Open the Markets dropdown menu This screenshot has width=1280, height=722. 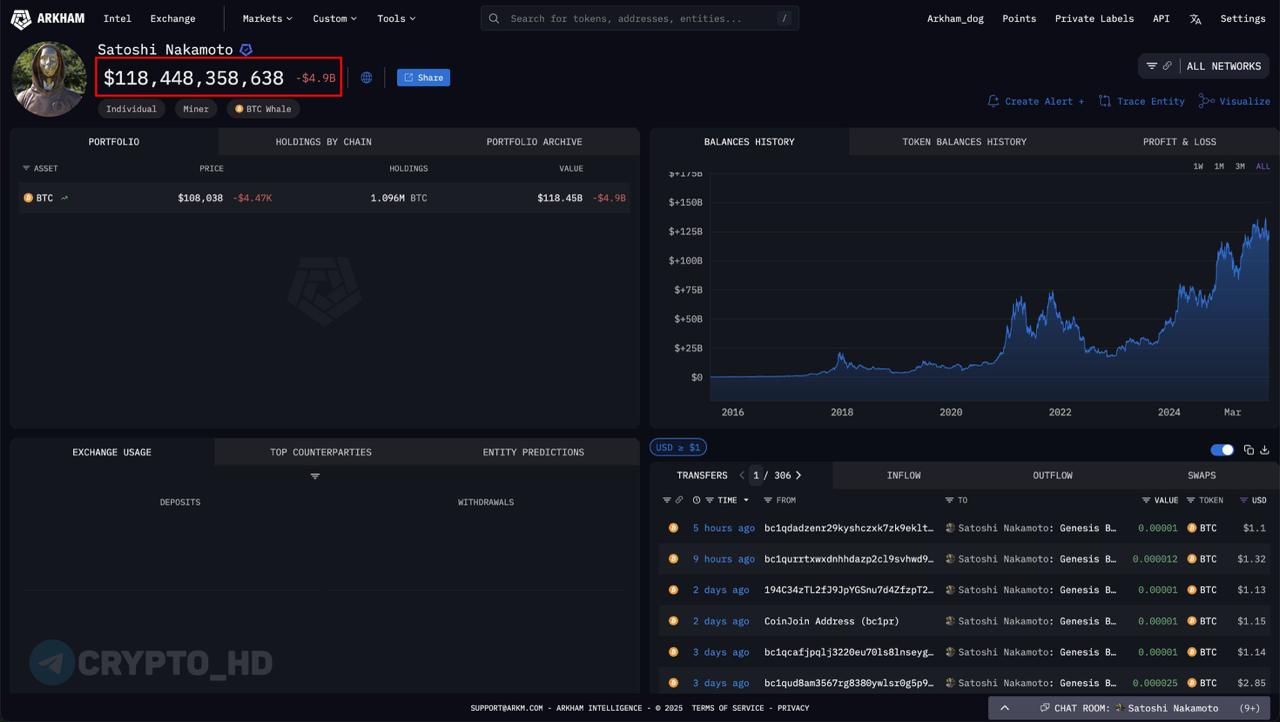click(x=267, y=18)
